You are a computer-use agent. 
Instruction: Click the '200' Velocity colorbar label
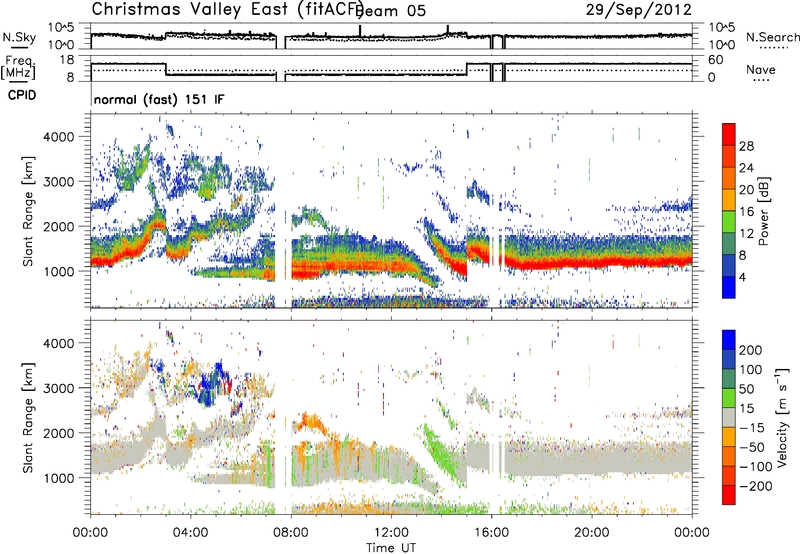750,350
